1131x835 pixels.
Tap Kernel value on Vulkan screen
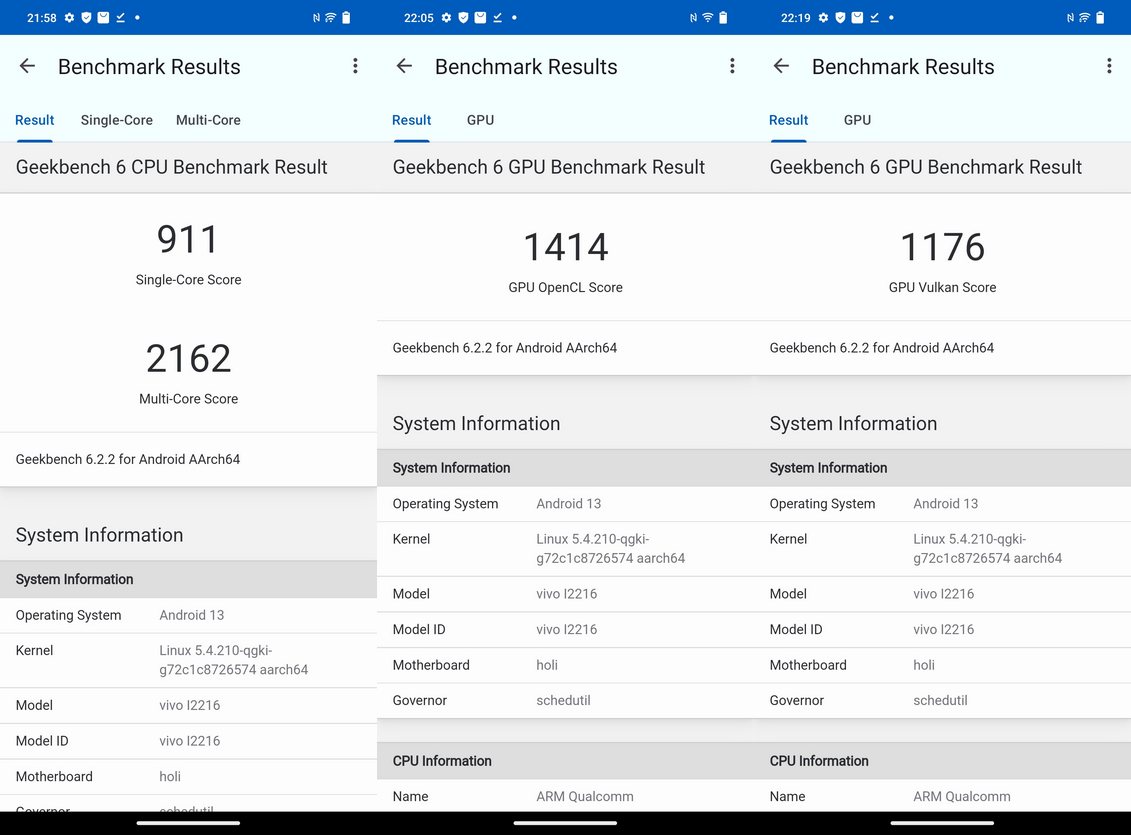[987, 549]
